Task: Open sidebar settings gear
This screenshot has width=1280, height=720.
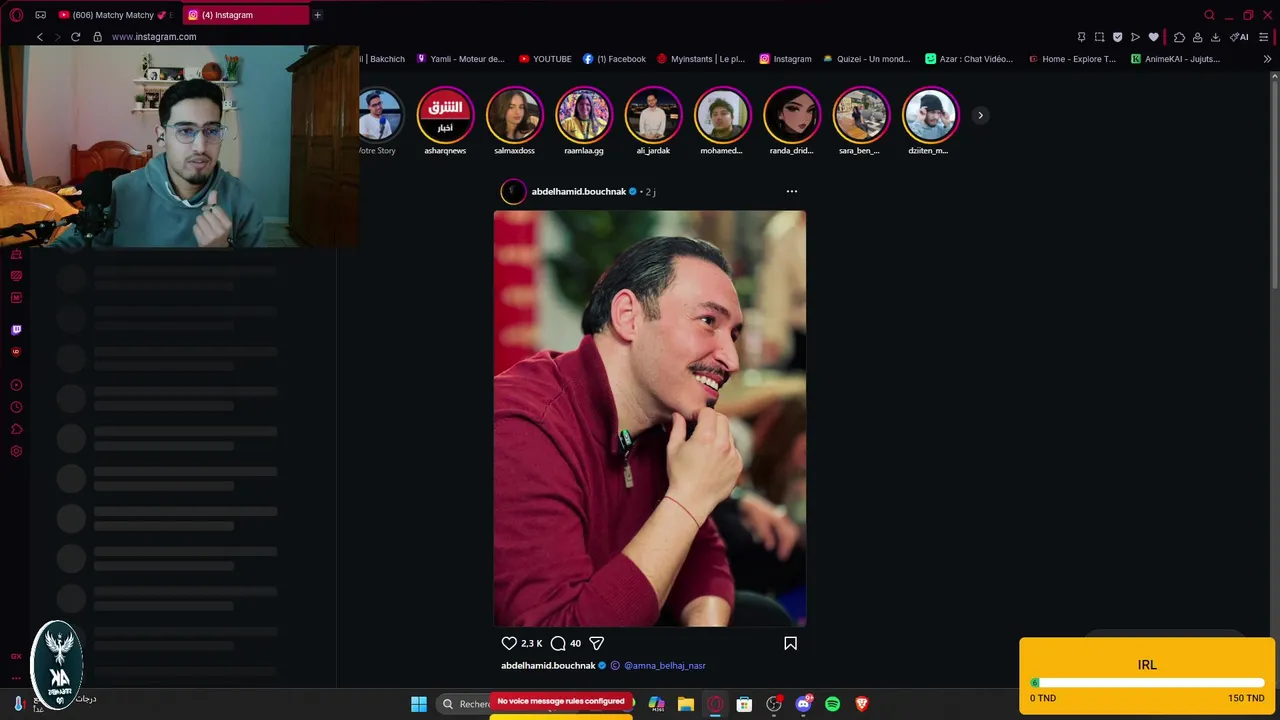Action: [x=16, y=451]
